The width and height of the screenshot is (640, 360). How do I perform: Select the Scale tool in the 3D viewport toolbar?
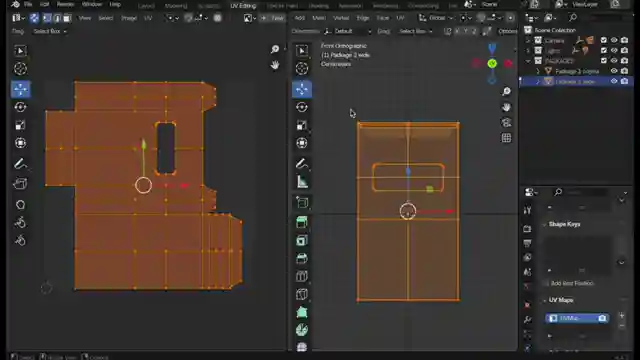click(302, 125)
